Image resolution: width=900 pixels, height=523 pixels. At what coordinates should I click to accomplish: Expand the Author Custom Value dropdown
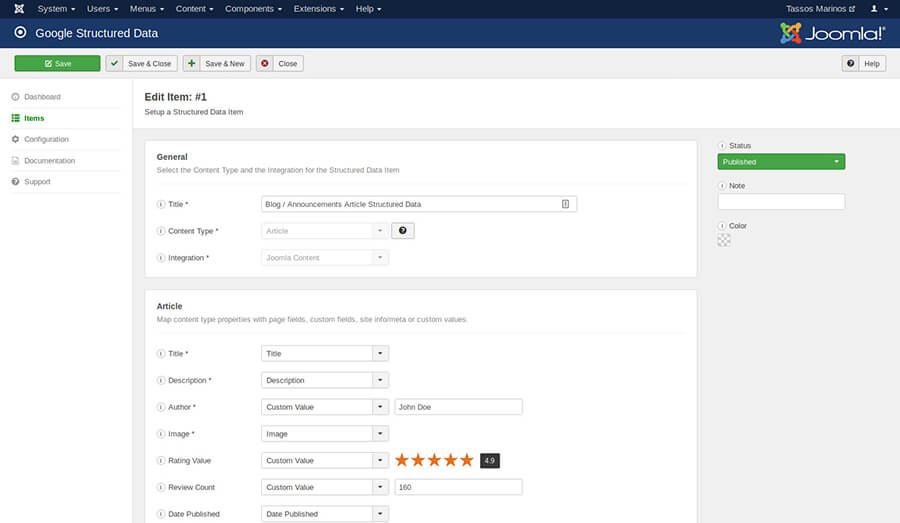[x=380, y=407]
